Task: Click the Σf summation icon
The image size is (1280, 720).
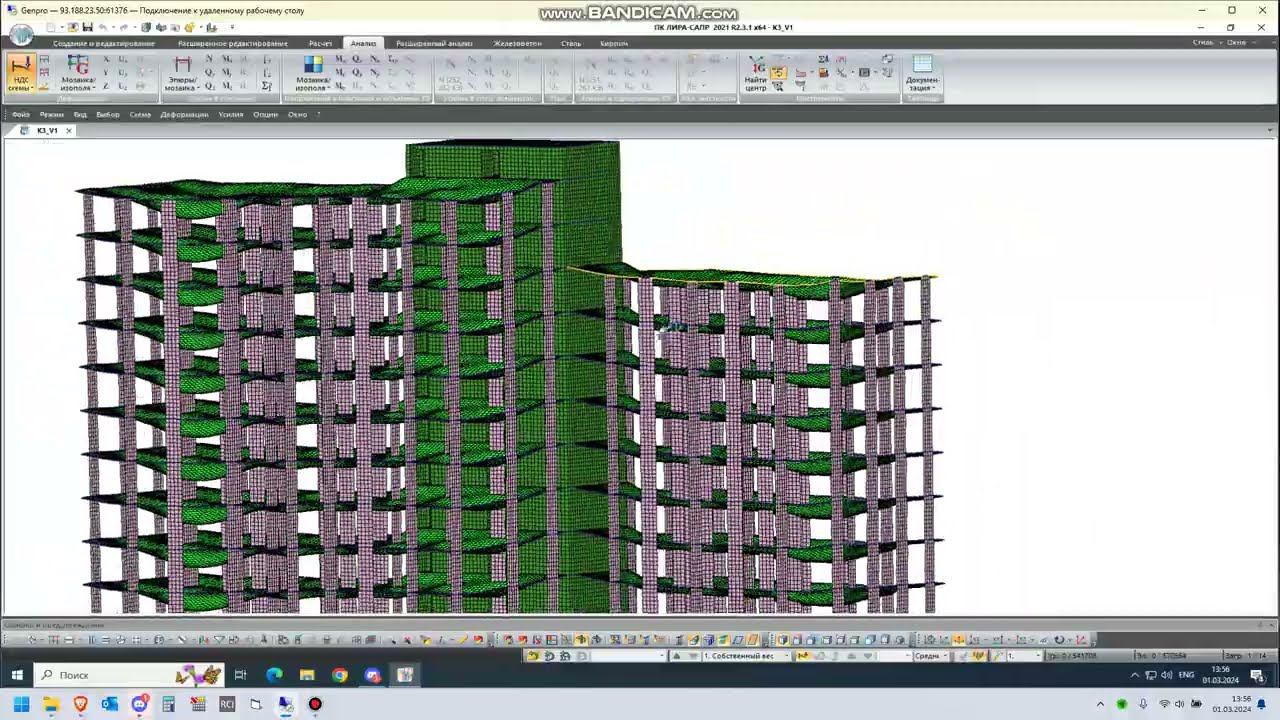Action: tap(267, 86)
